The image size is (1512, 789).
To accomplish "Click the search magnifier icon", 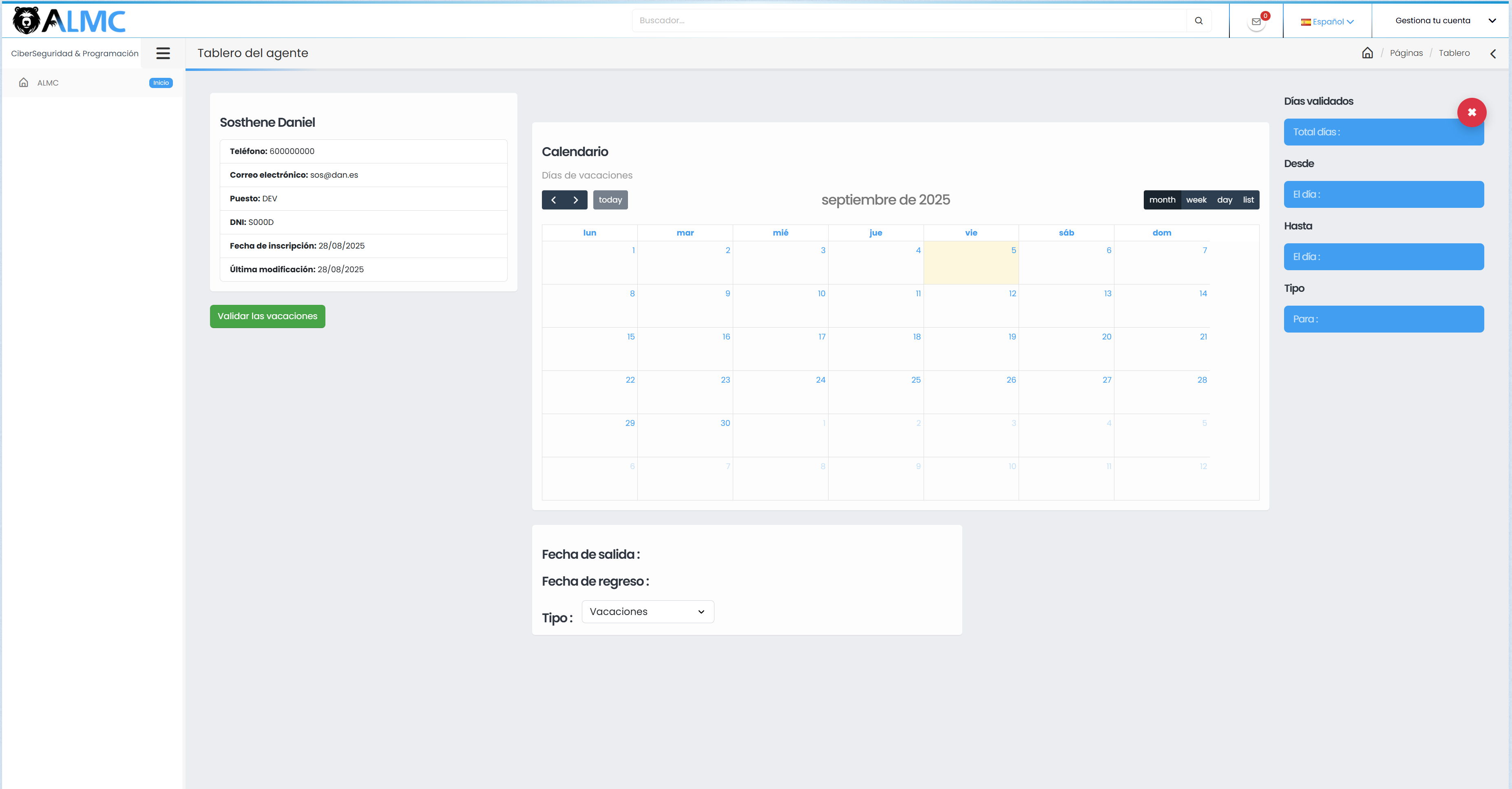I will (1198, 20).
